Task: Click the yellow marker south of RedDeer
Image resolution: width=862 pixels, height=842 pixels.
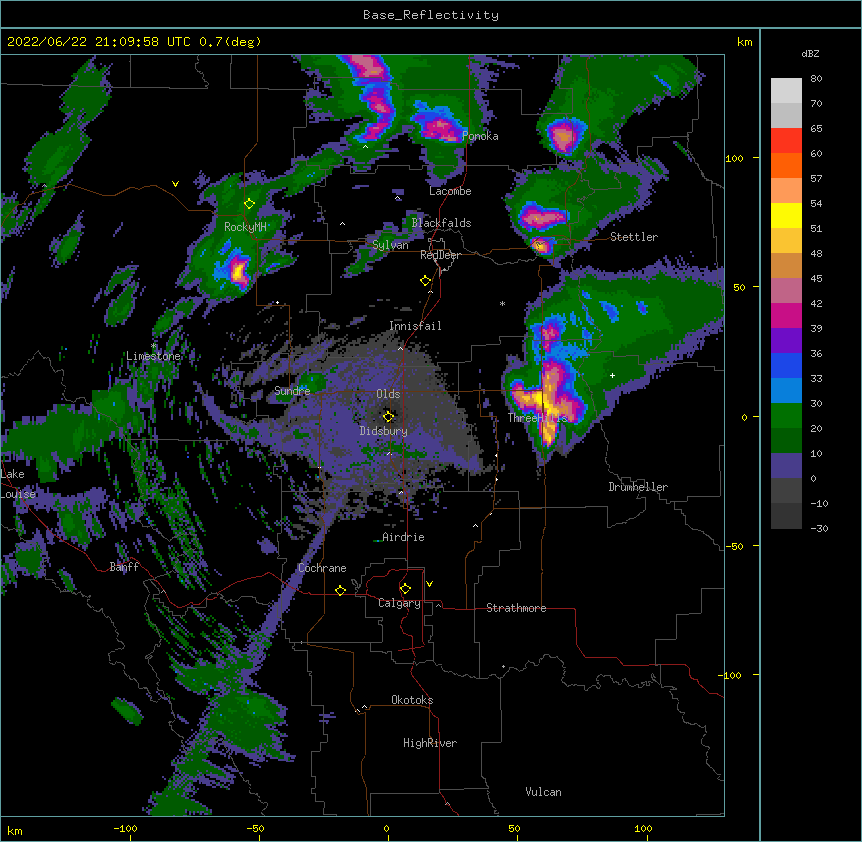Action: [x=426, y=281]
